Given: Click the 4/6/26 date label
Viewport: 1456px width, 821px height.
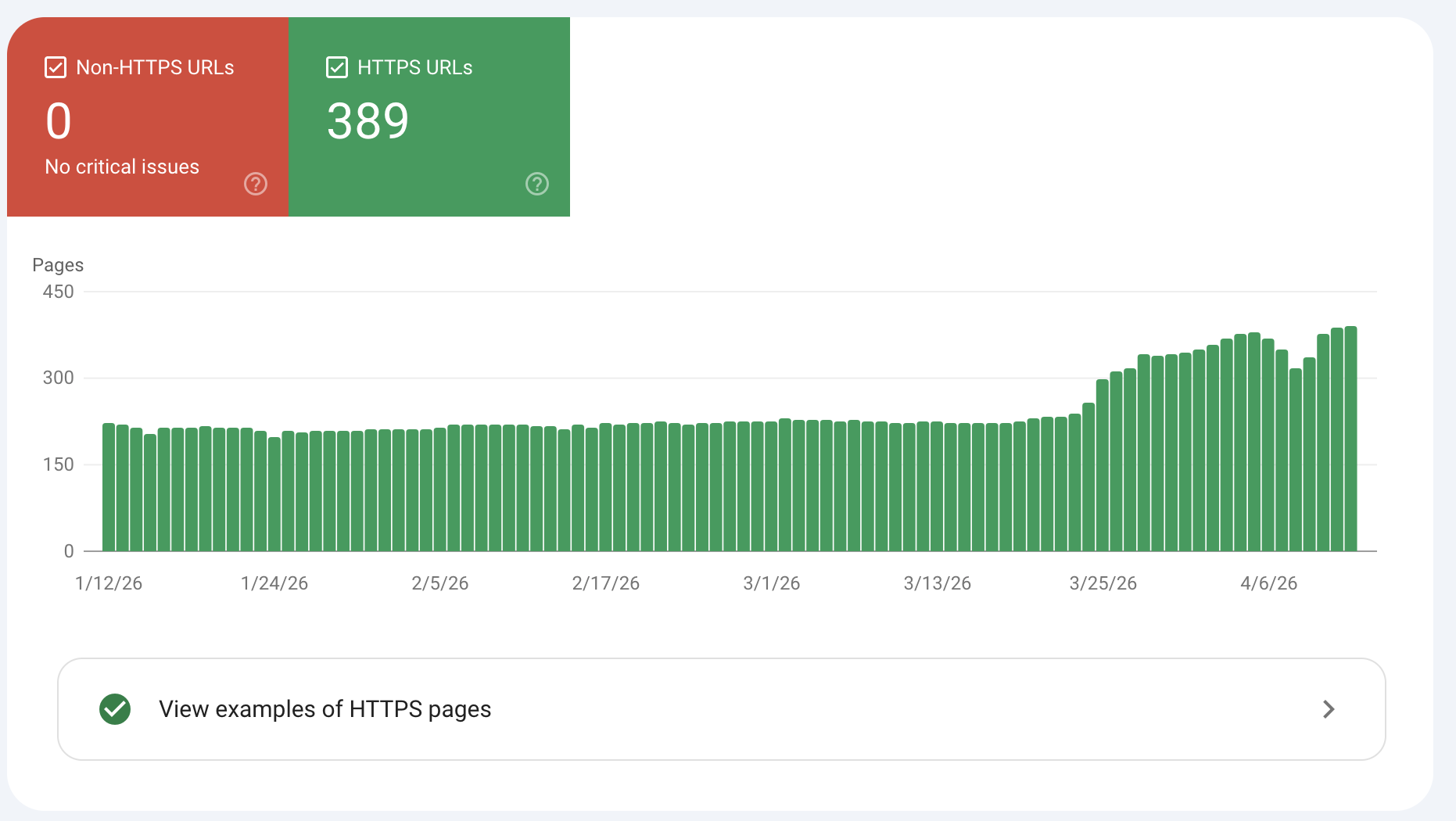Looking at the screenshot, I should tap(1270, 583).
